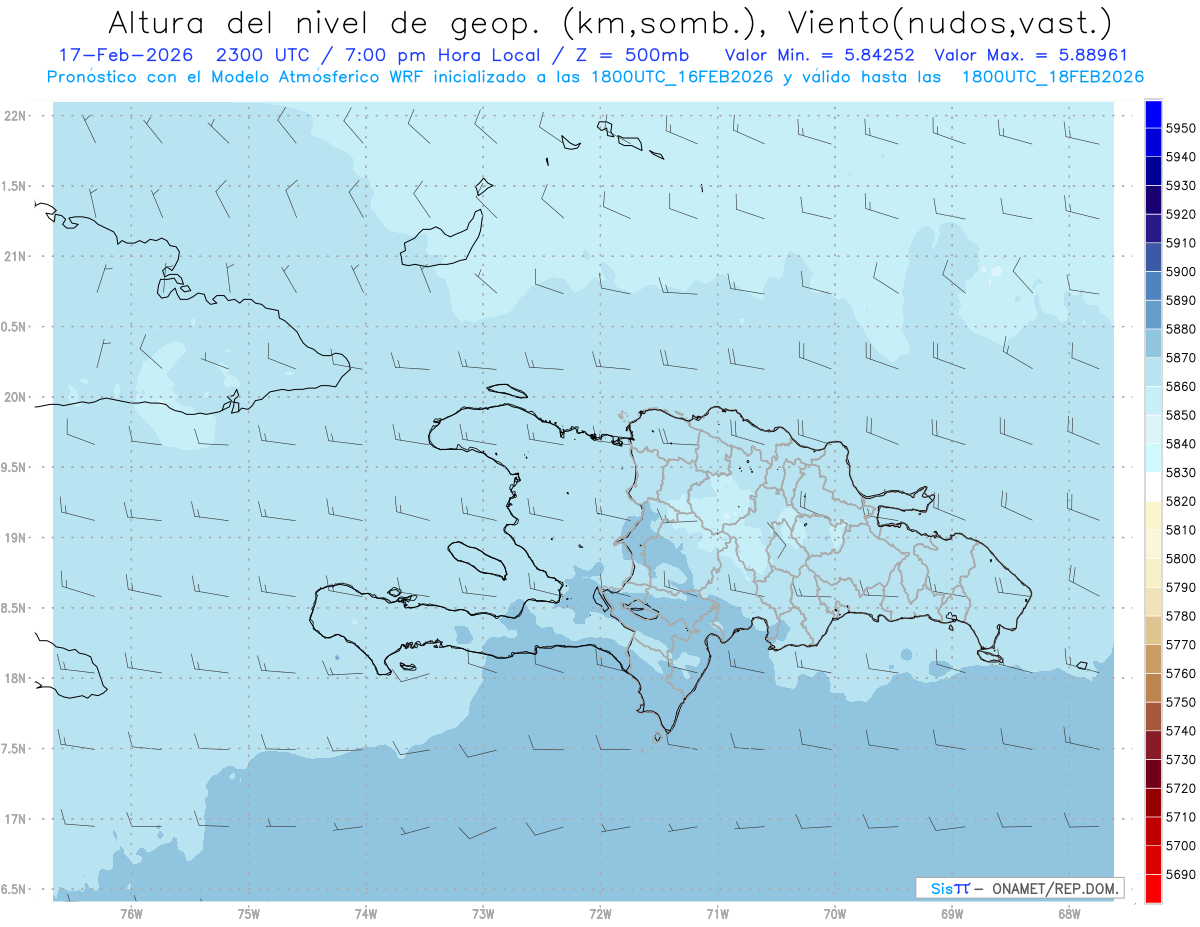The width and height of the screenshot is (1200, 927).
Task: Click the '73W' longitude axis label
Action: click(483, 914)
